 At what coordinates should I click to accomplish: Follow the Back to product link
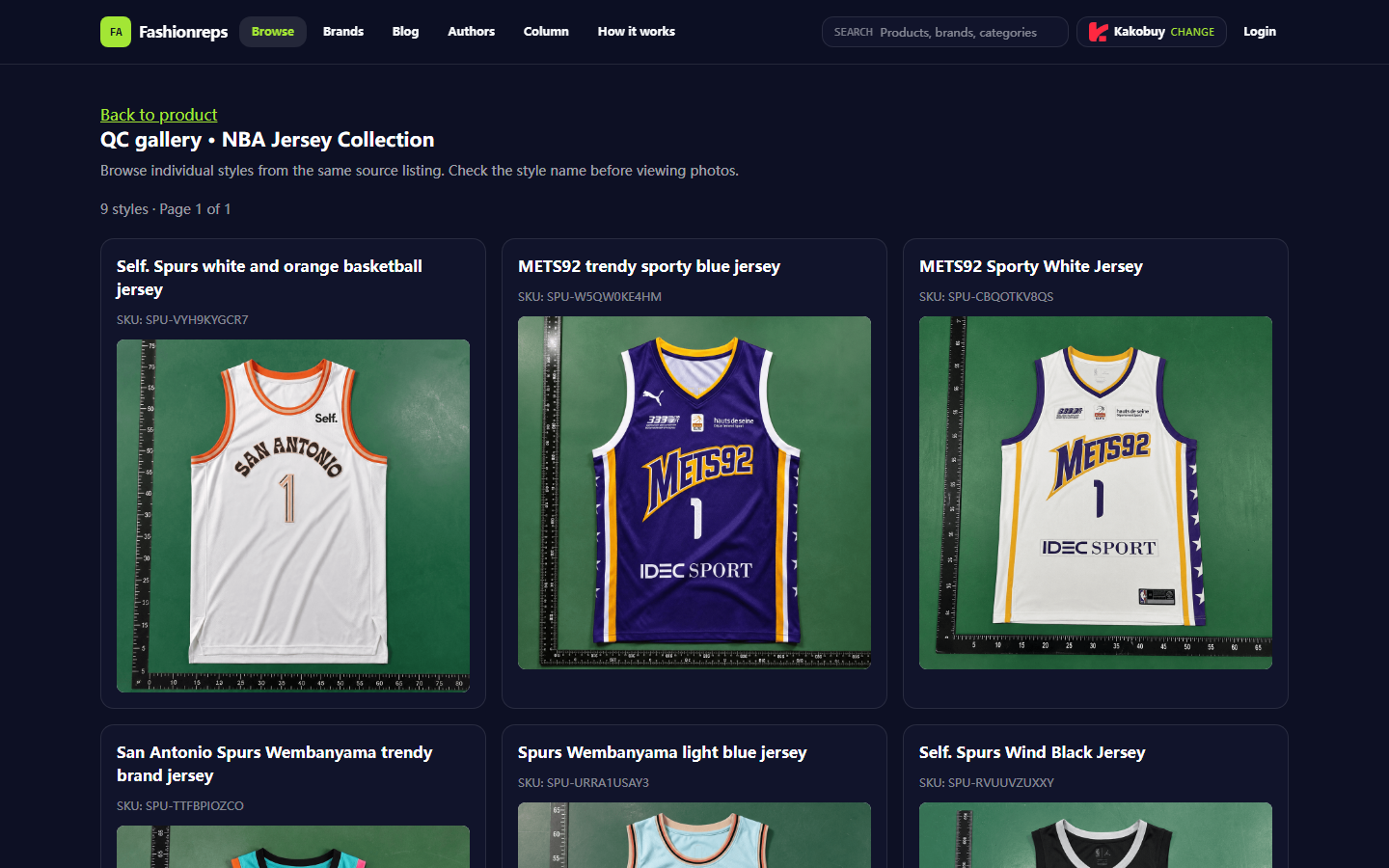(x=159, y=115)
